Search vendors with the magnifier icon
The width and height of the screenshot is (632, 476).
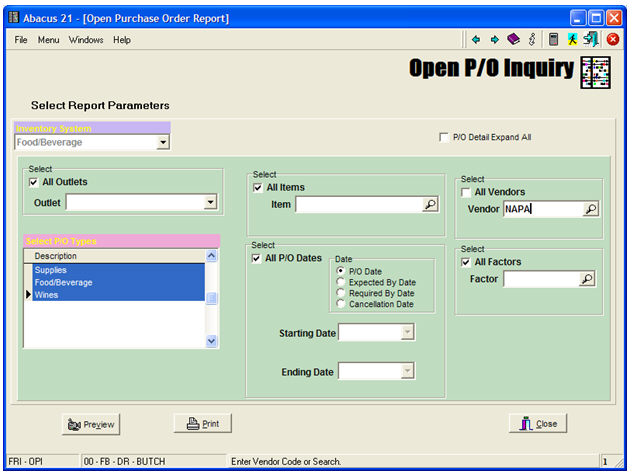point(590,210)
